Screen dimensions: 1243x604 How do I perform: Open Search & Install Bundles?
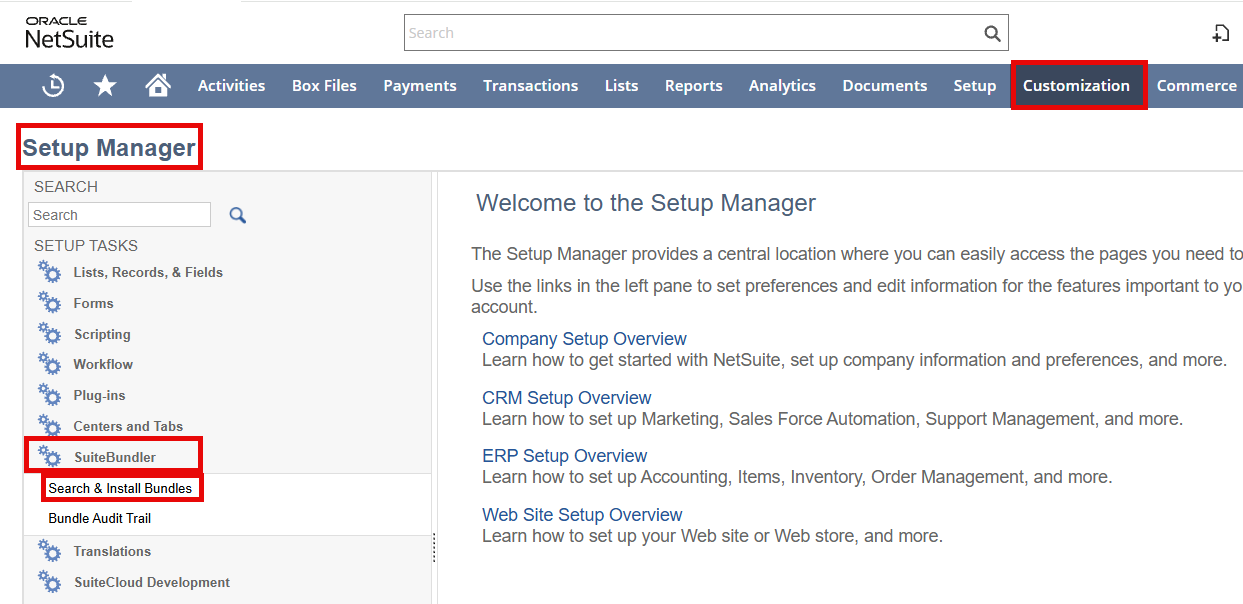pos(121,488)
